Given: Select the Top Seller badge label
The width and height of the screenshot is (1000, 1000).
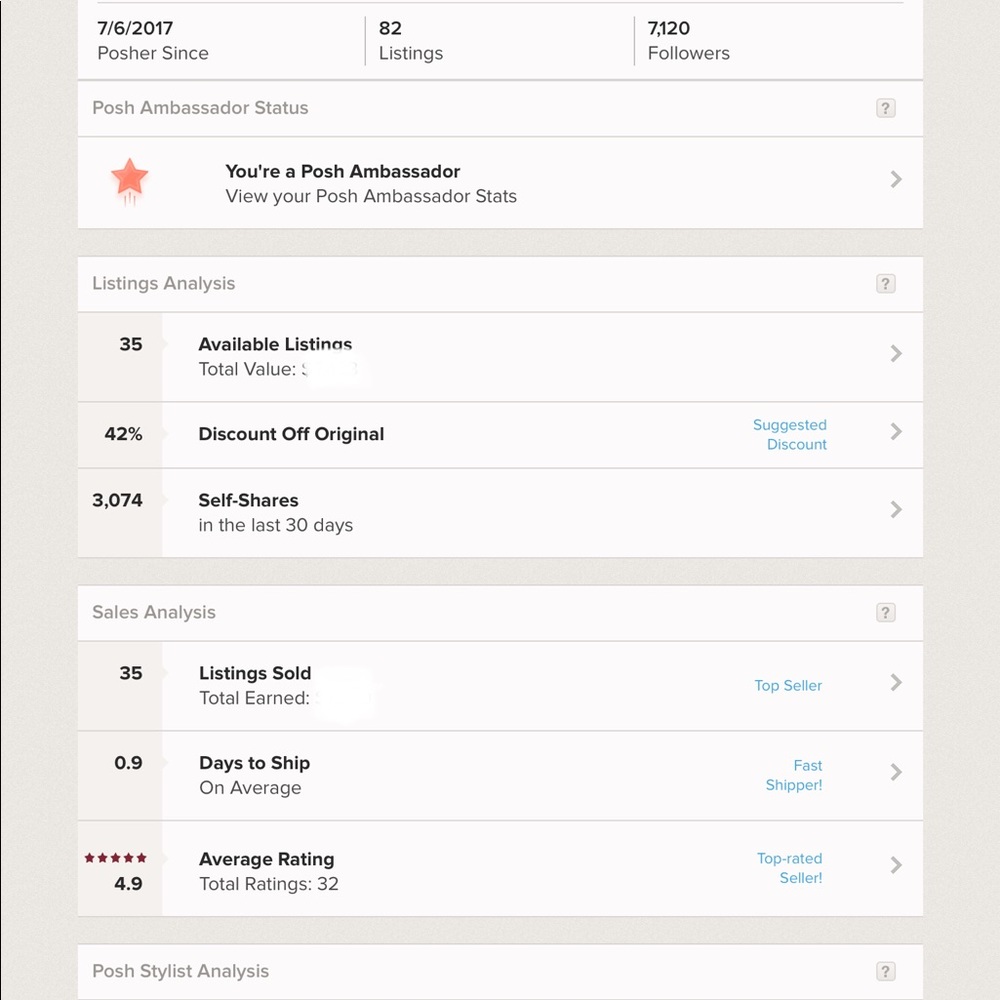Looking at the screenshot, I should pos(788,686).
